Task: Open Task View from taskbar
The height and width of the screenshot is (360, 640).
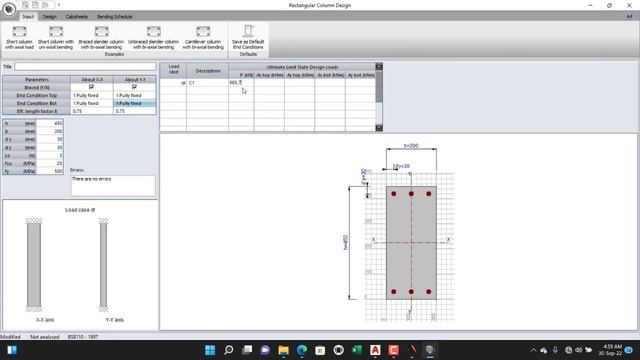Action: tap(247, 350)
